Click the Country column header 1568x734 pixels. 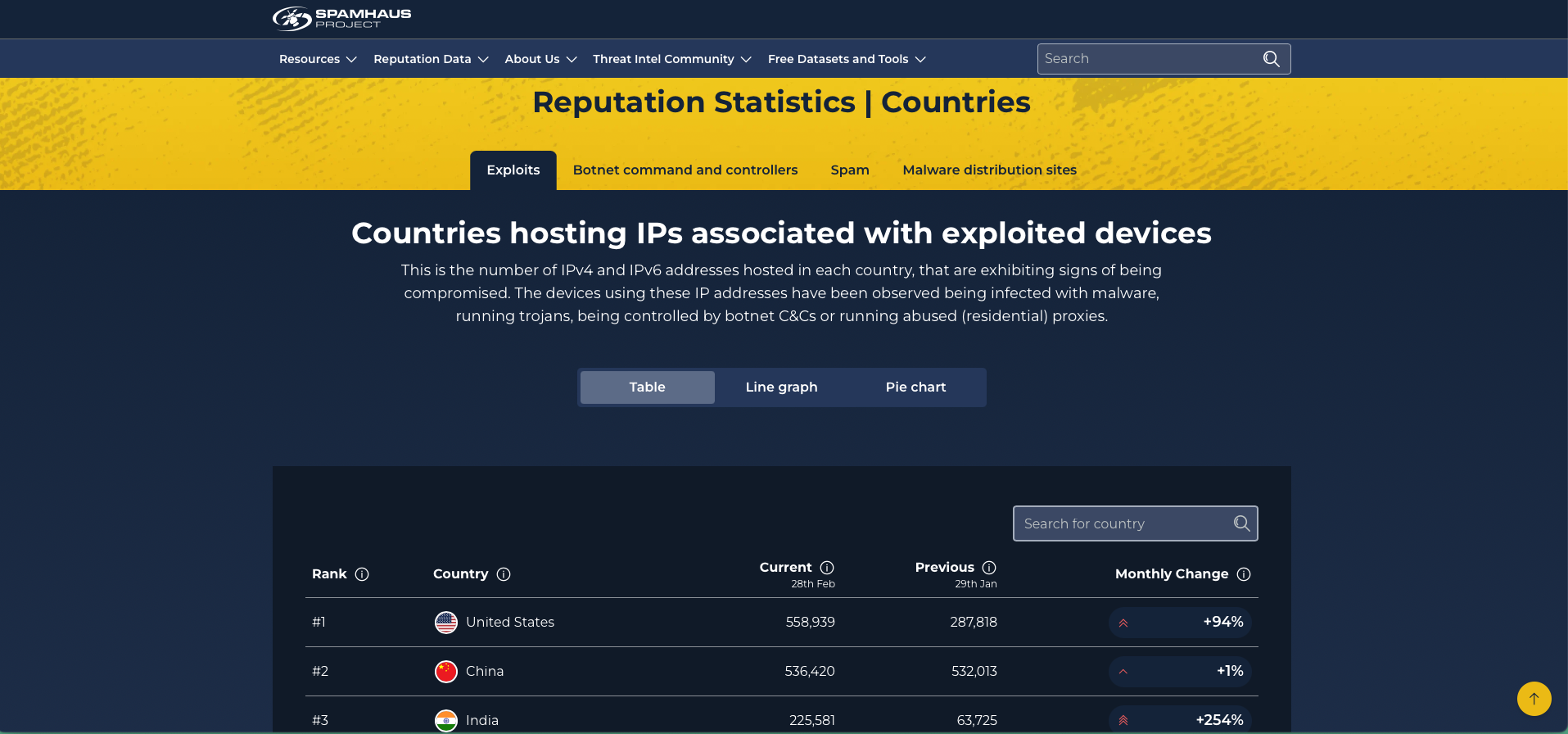pos(460,574)
